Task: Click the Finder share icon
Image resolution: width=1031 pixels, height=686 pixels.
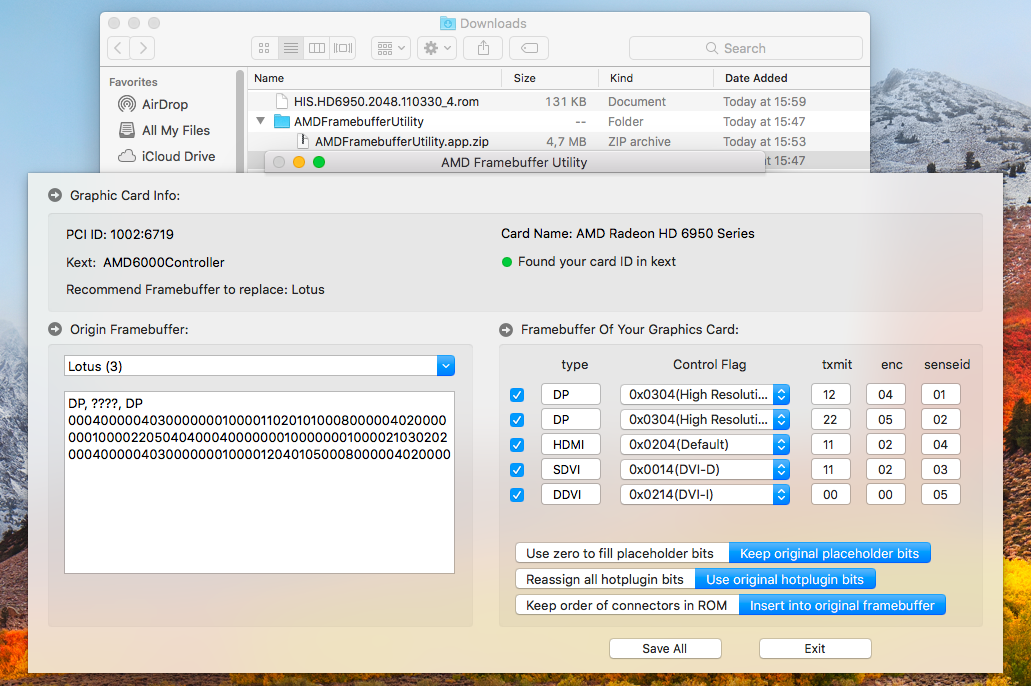Action: (x=483, y=48)
